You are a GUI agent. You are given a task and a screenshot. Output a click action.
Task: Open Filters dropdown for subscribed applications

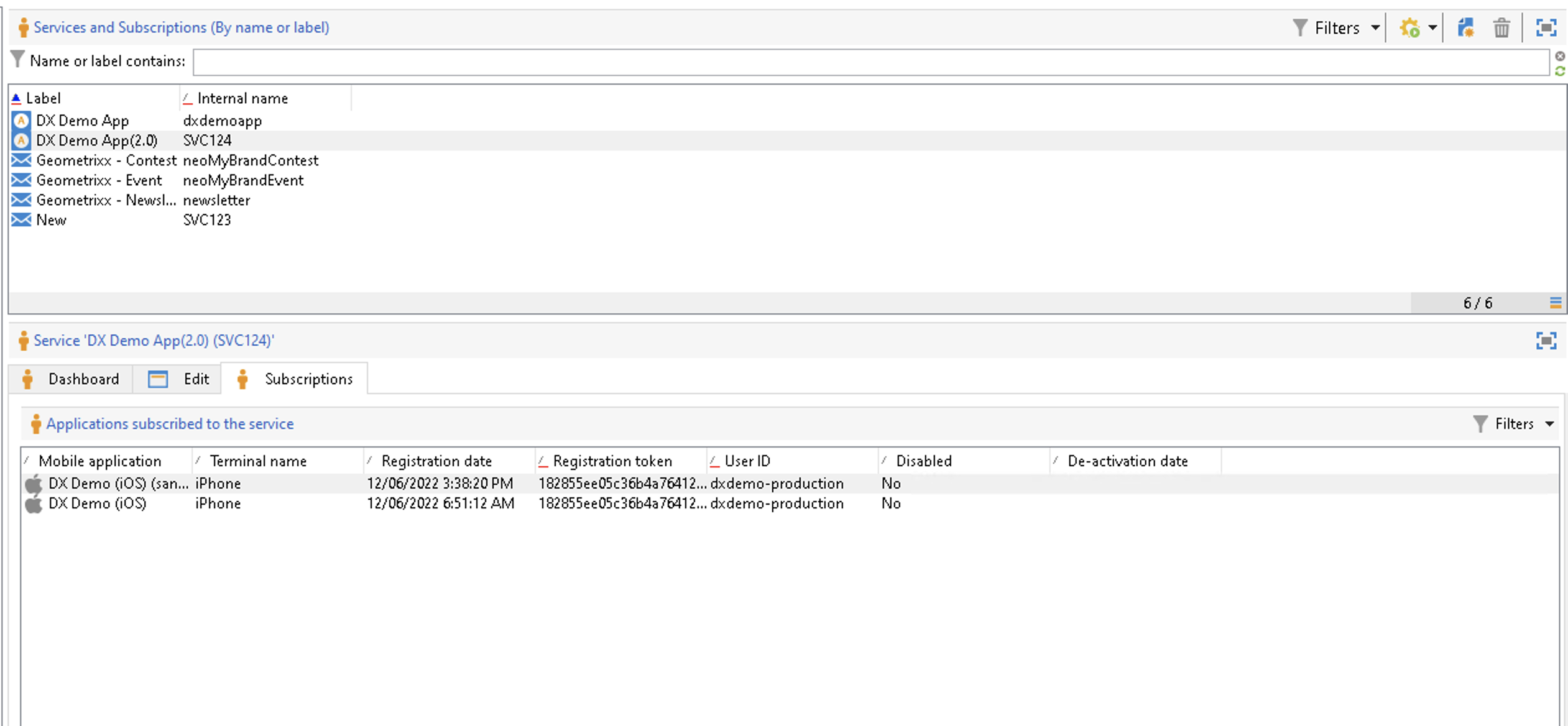click(x=1514, y=424)
